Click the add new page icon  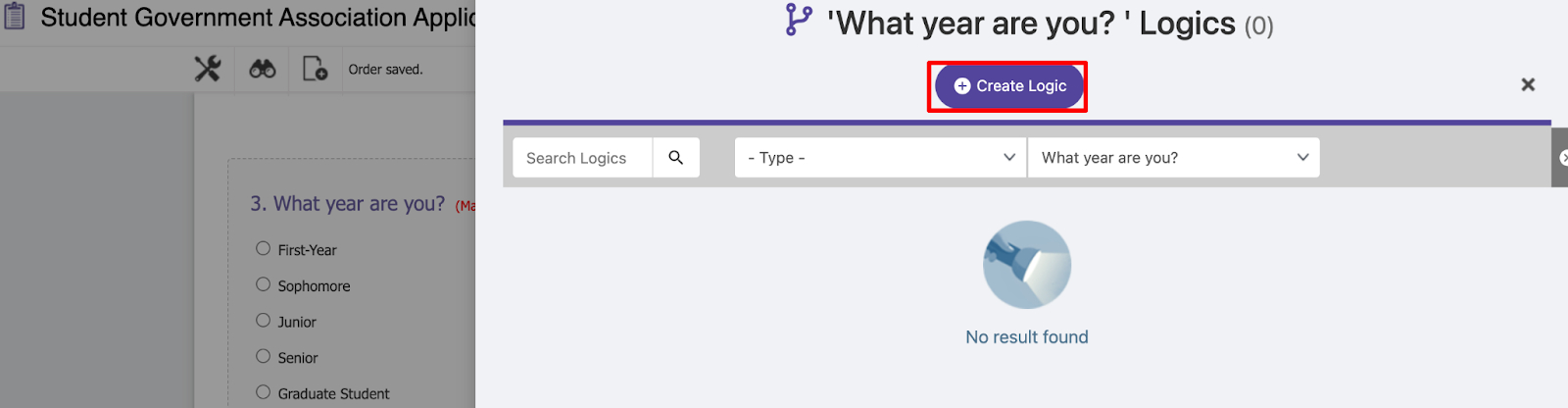[315, 69]
